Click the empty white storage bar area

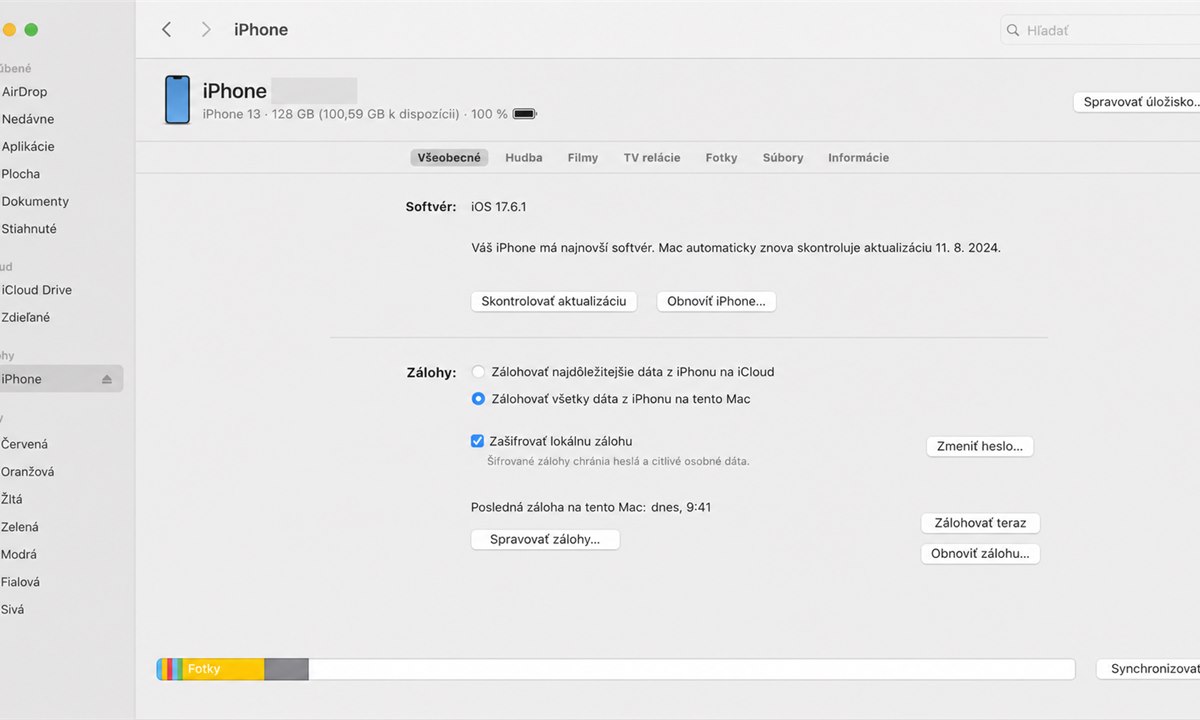tap(691, 669)
